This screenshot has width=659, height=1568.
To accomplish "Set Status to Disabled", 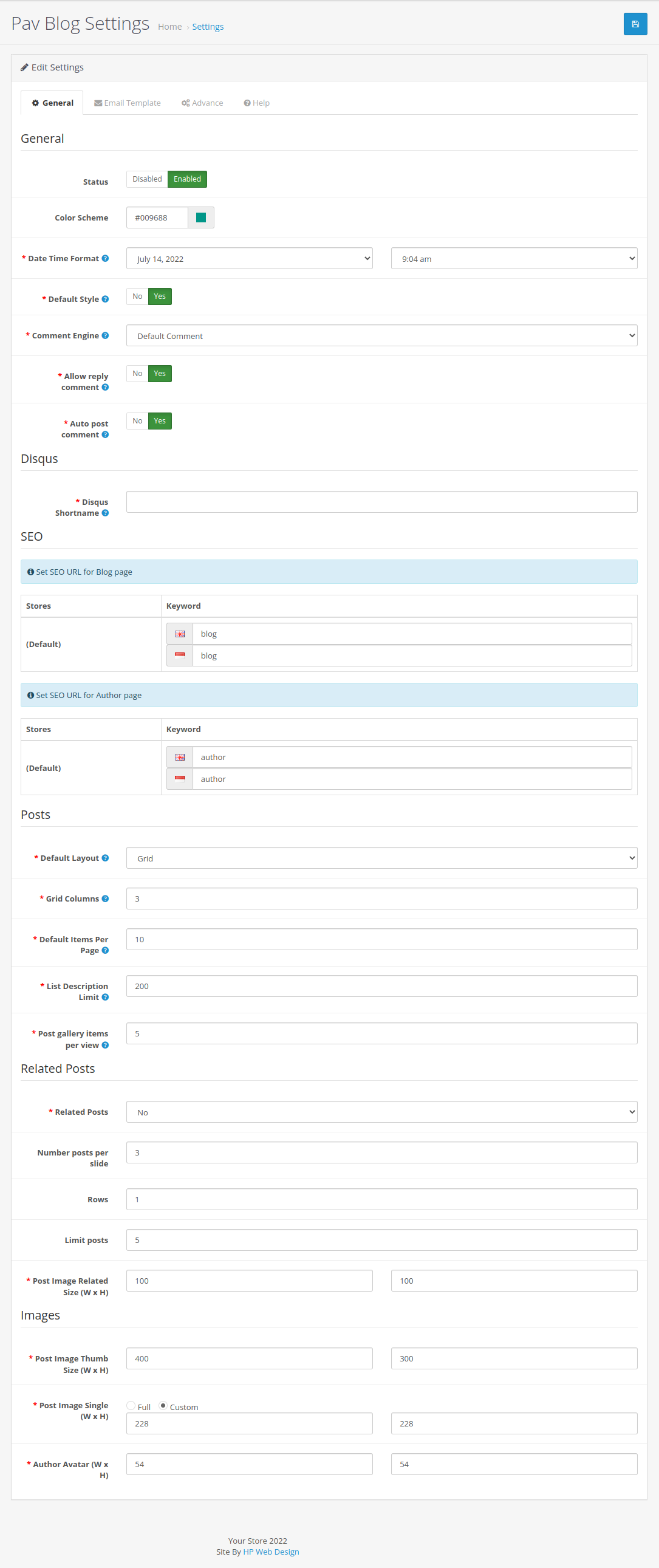I will (x=147, y=179).
